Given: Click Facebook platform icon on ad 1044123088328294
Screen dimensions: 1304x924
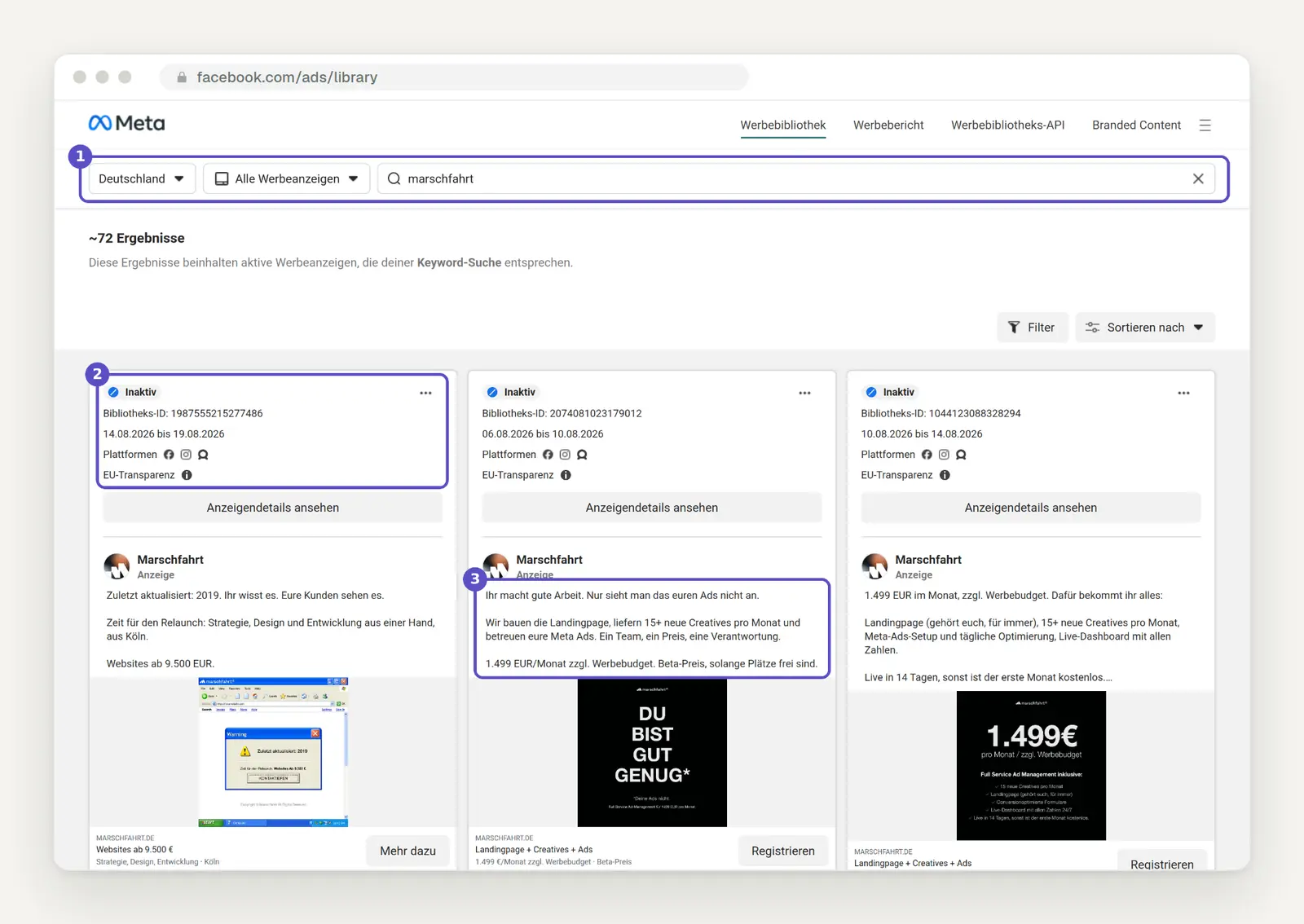Looking at the screenshot, I should click(x=927, y=455).
